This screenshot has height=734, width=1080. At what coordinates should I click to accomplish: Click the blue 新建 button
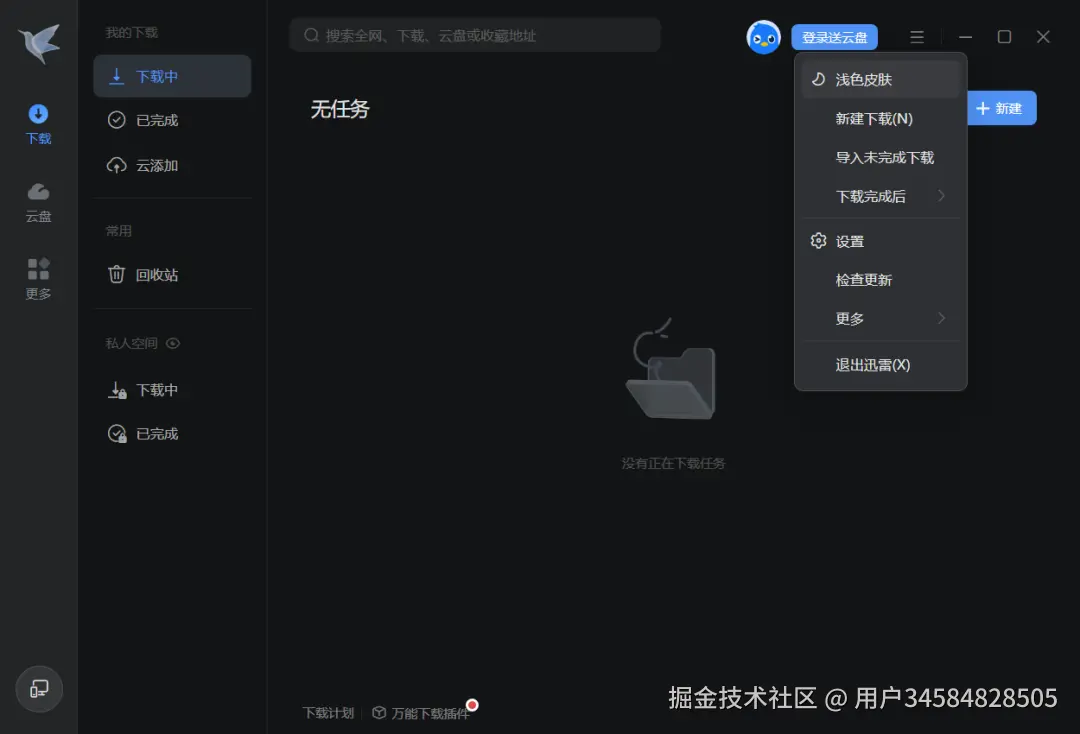coord(1001,108)
